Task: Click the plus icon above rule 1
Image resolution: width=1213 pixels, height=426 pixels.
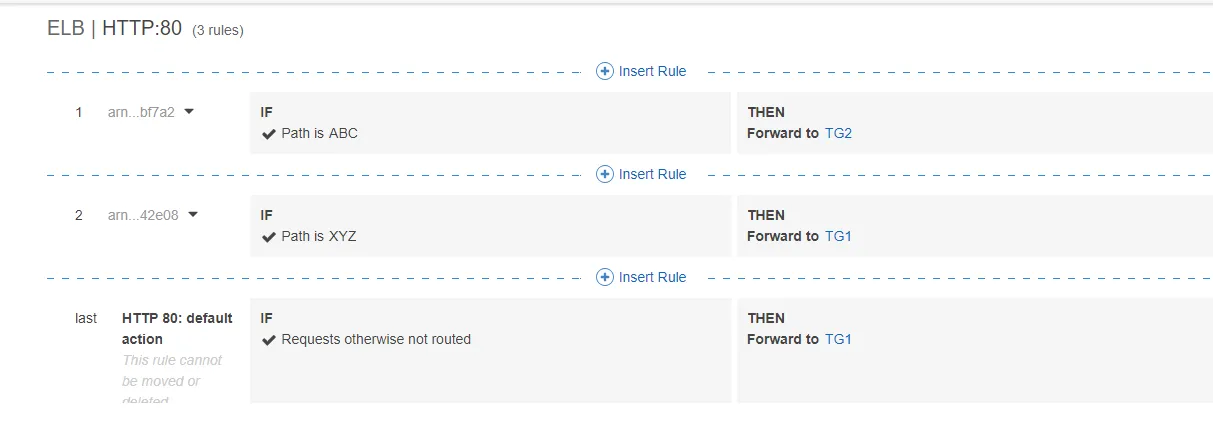Action: [x=604, y=71]
